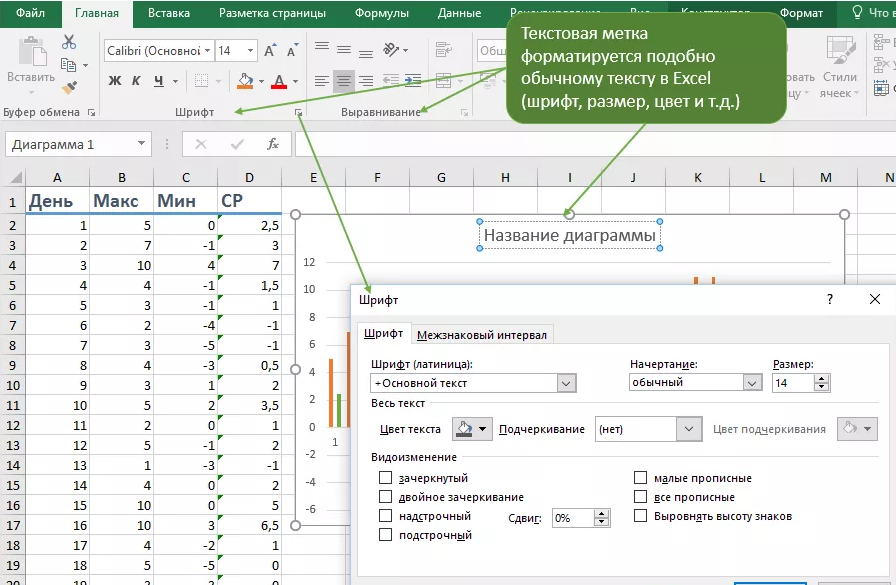The width and height of the screenshot is (896, 585).
Task: Check the двойное зачеркивание checkbox
Action: 386,496
